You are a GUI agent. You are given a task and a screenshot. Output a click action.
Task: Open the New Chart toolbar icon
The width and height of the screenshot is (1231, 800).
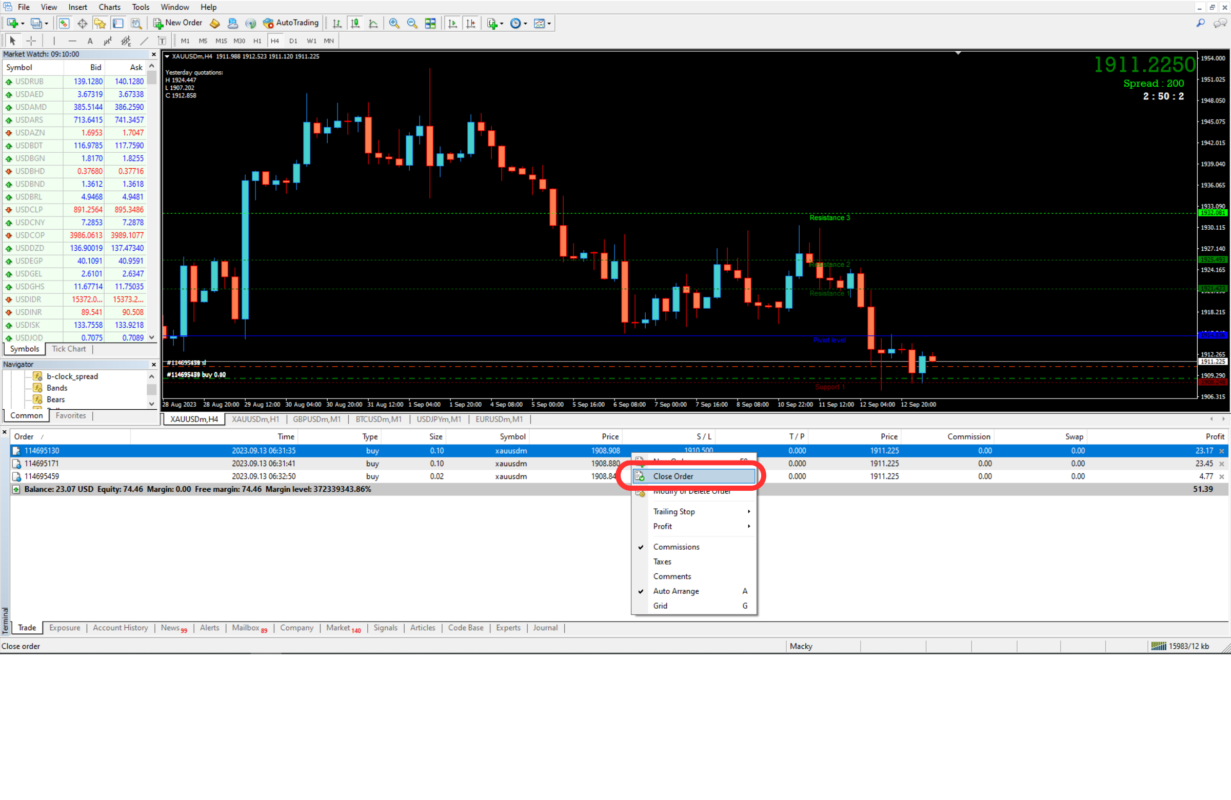[x=12, y=22]
